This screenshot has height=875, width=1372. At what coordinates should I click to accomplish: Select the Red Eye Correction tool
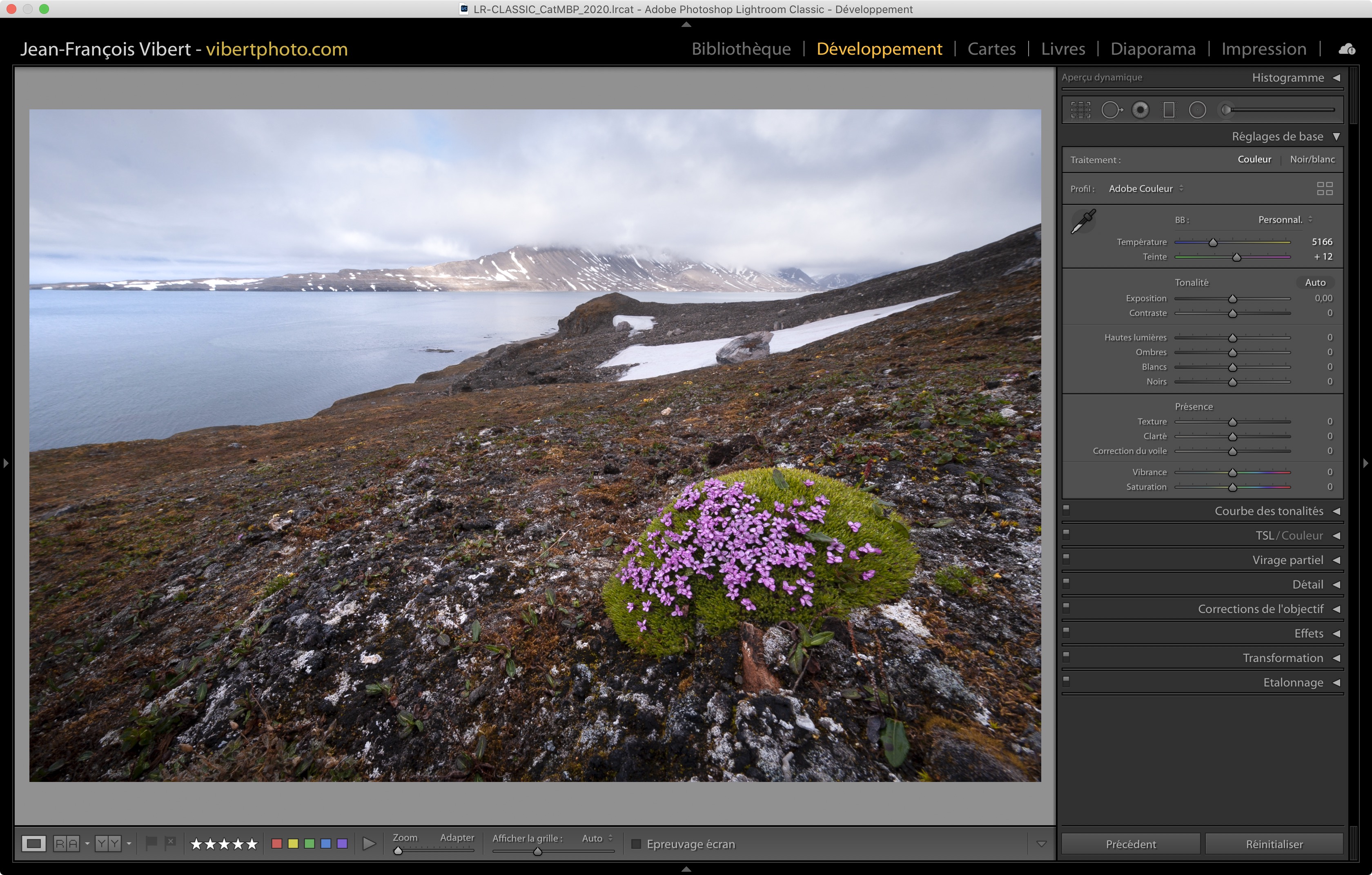click(1140, 110)
